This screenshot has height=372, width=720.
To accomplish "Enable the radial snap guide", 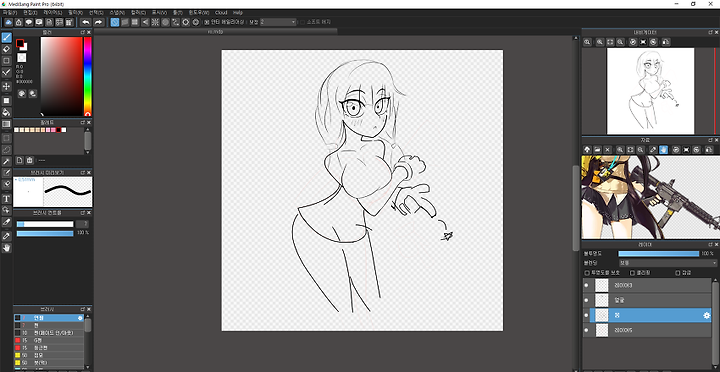I will click(155, 22).
